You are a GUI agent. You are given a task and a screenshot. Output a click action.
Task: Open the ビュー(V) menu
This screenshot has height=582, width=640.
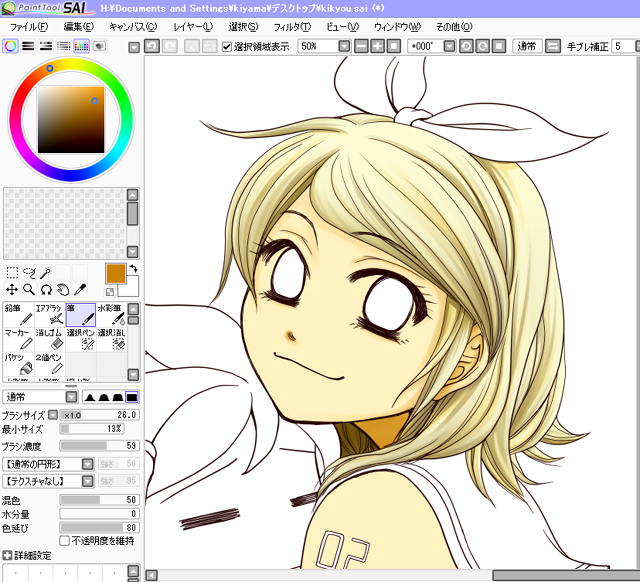(x=342, y=27)
